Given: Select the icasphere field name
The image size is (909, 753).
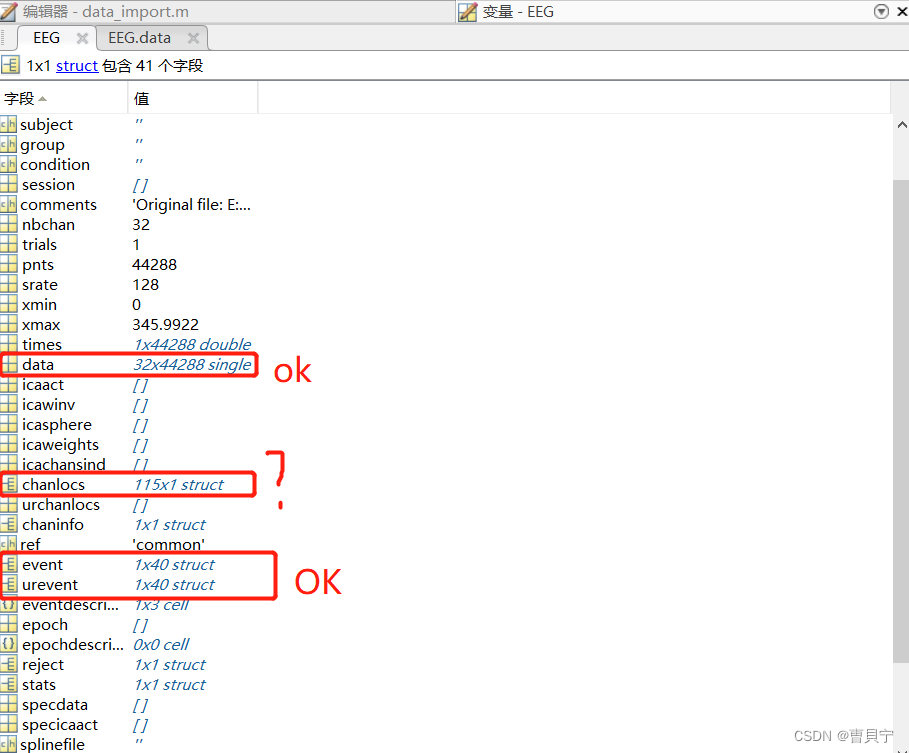Looking at the screenshot, I should coord(57,425).
